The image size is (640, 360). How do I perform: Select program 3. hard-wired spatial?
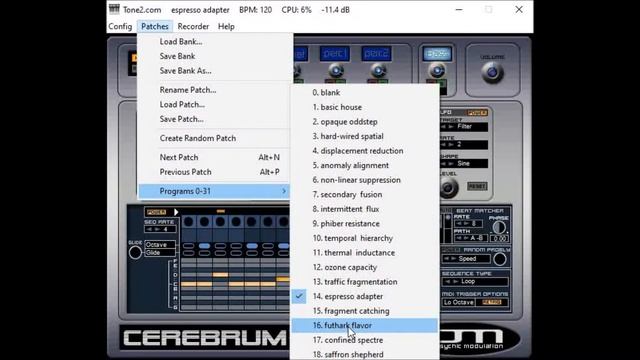click(x=365, y=136)
